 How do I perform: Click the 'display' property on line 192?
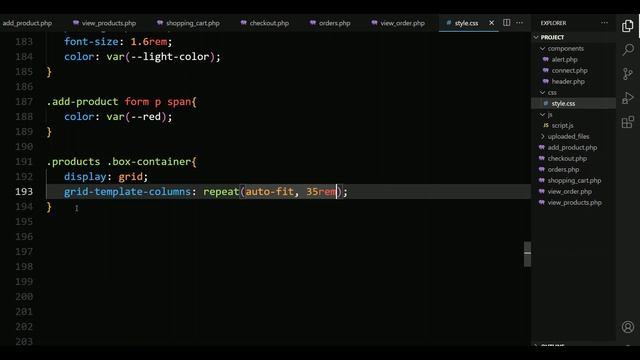(x=85, y=176)
